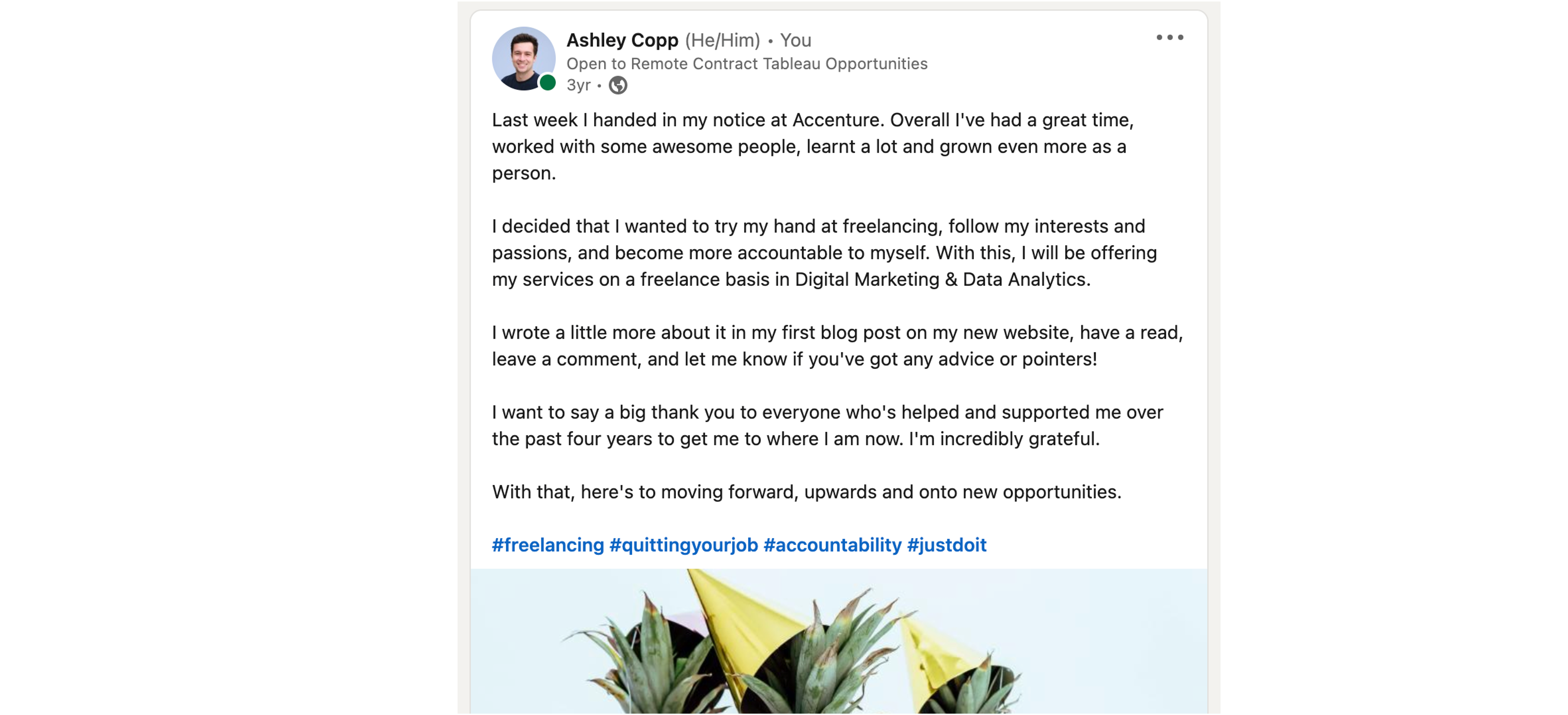
Task: Open the #freelancing hashtag
Action: 547,545
